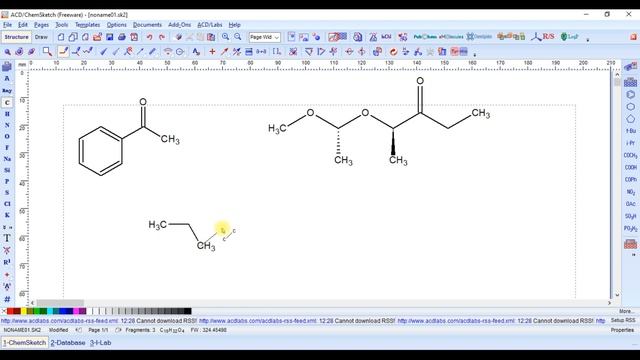
Task: Click the Edit Atom Label tool
Action: [196, 51]
